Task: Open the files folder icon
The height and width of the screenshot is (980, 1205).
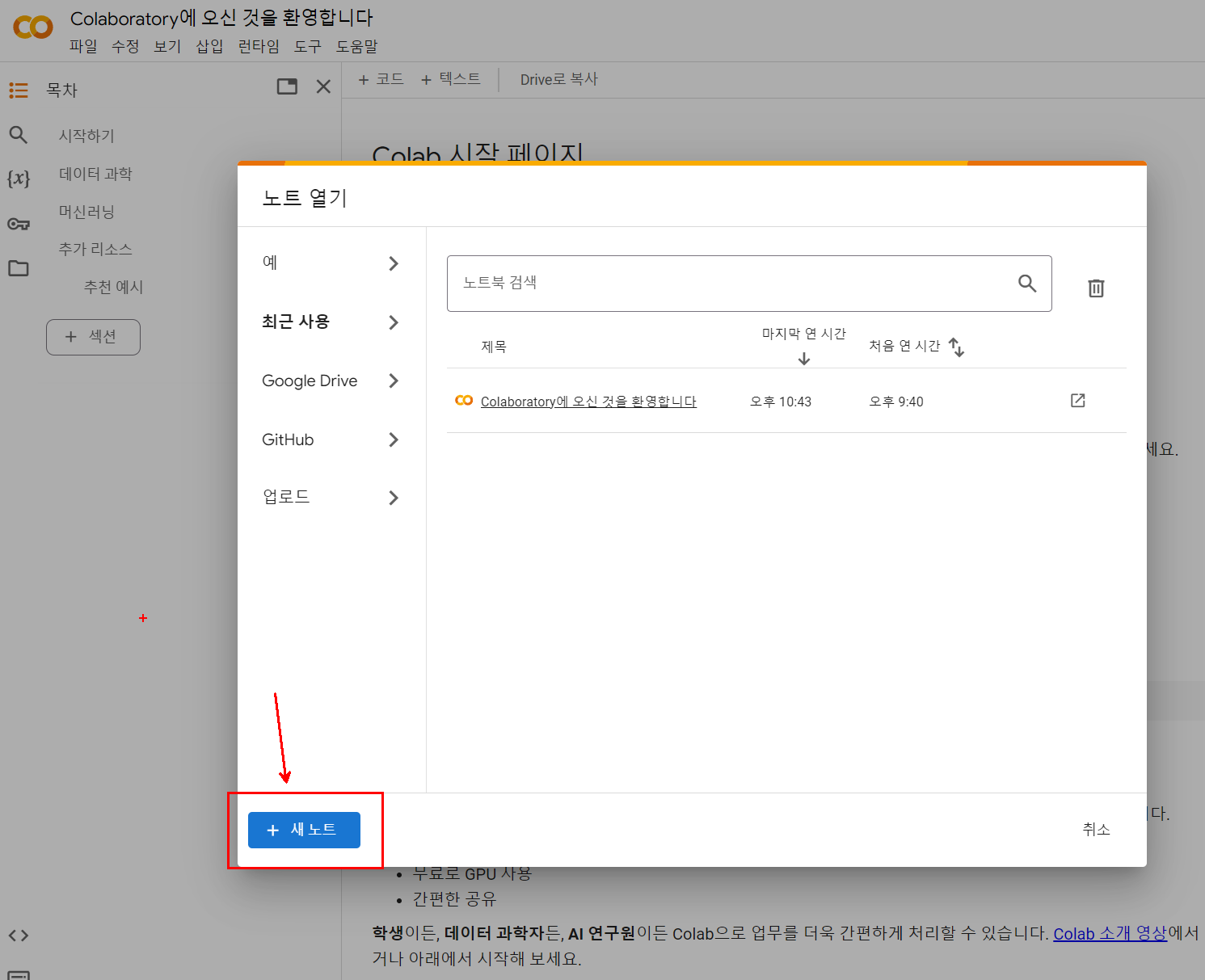Action: [x=19, y=268]
